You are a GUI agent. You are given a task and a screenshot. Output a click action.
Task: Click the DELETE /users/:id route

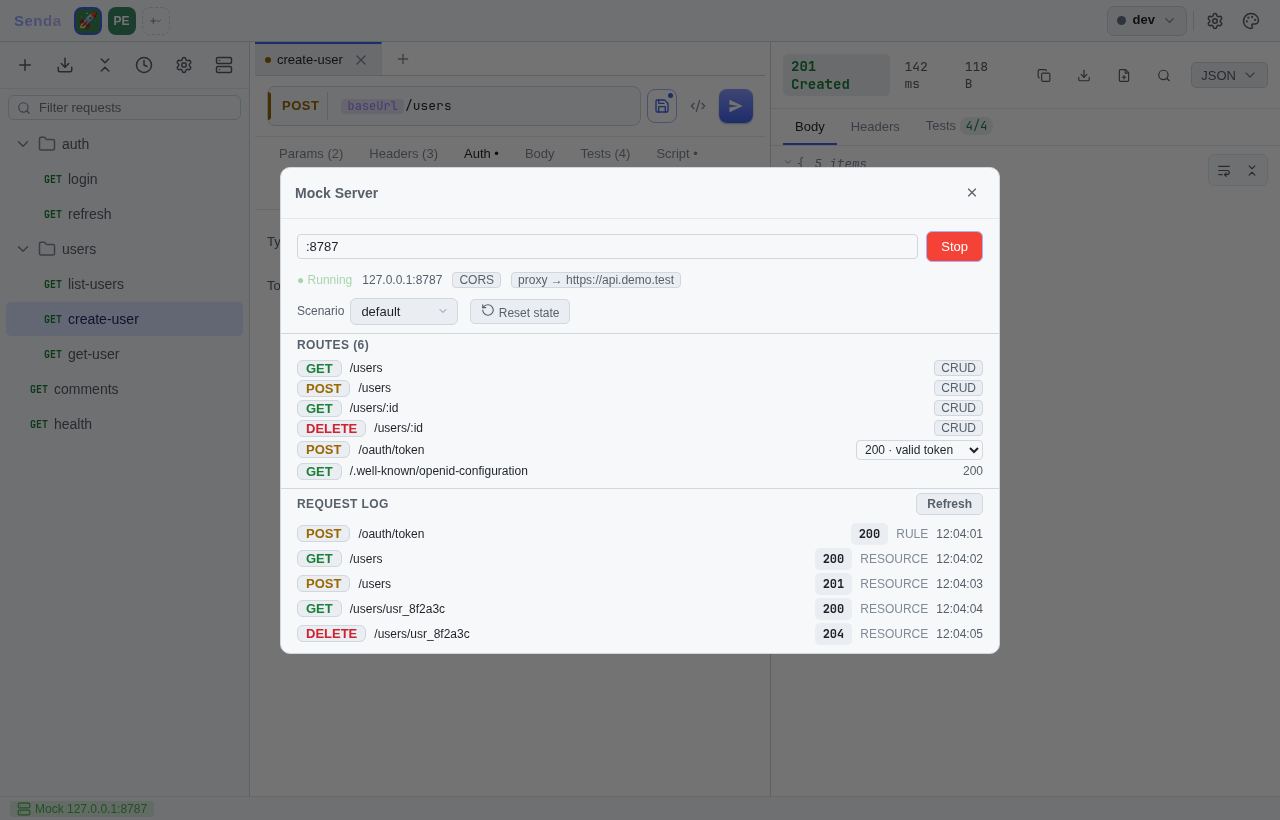coord(640,428)
